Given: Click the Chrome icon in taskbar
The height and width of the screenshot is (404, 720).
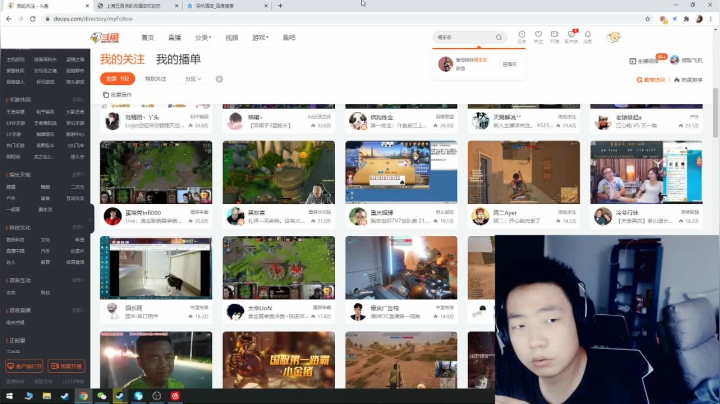Looking at the screenshot, I should click(x=83, y=396).
